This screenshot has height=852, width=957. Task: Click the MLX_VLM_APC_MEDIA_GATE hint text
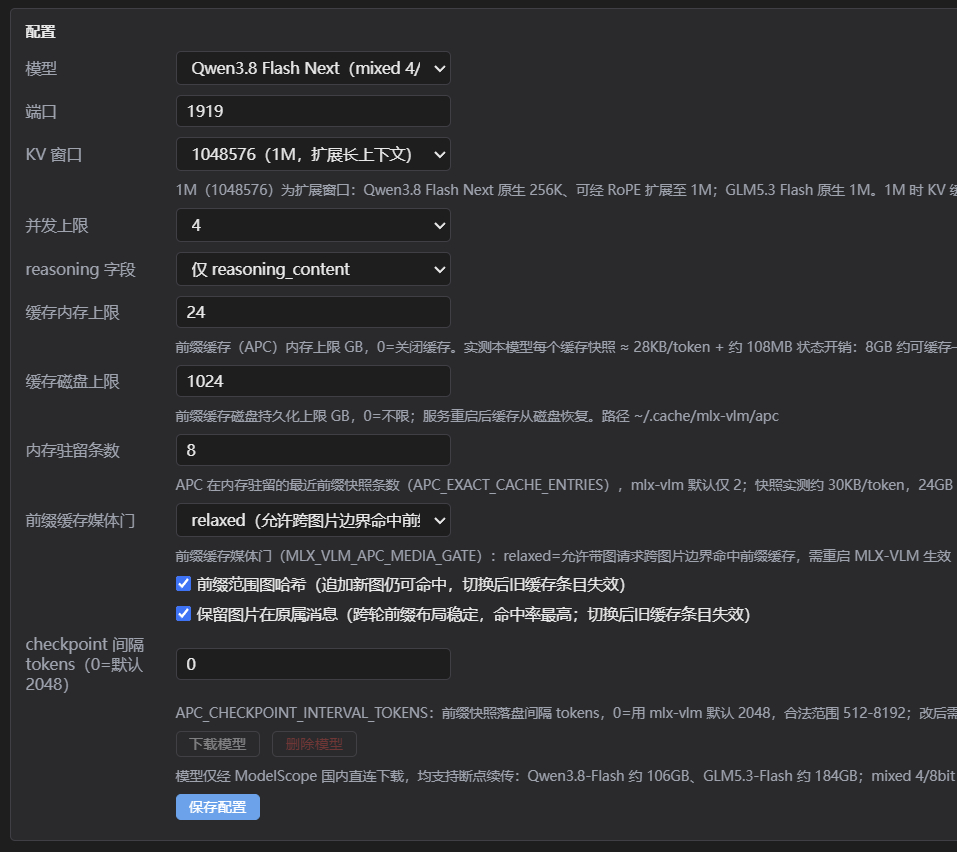pyautogui.click(x=564, y=556)
